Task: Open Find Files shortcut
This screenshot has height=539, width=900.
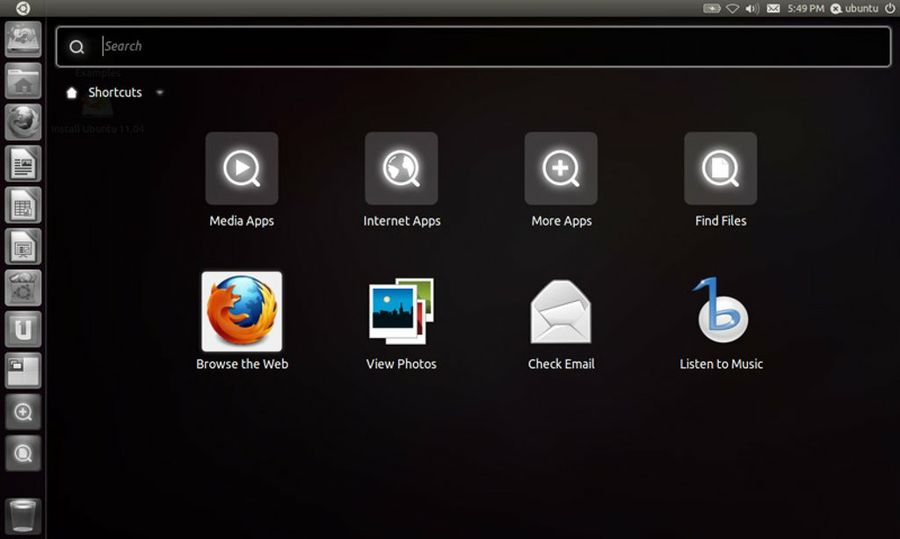Action: pyautogui.click(x=720, y=169)
